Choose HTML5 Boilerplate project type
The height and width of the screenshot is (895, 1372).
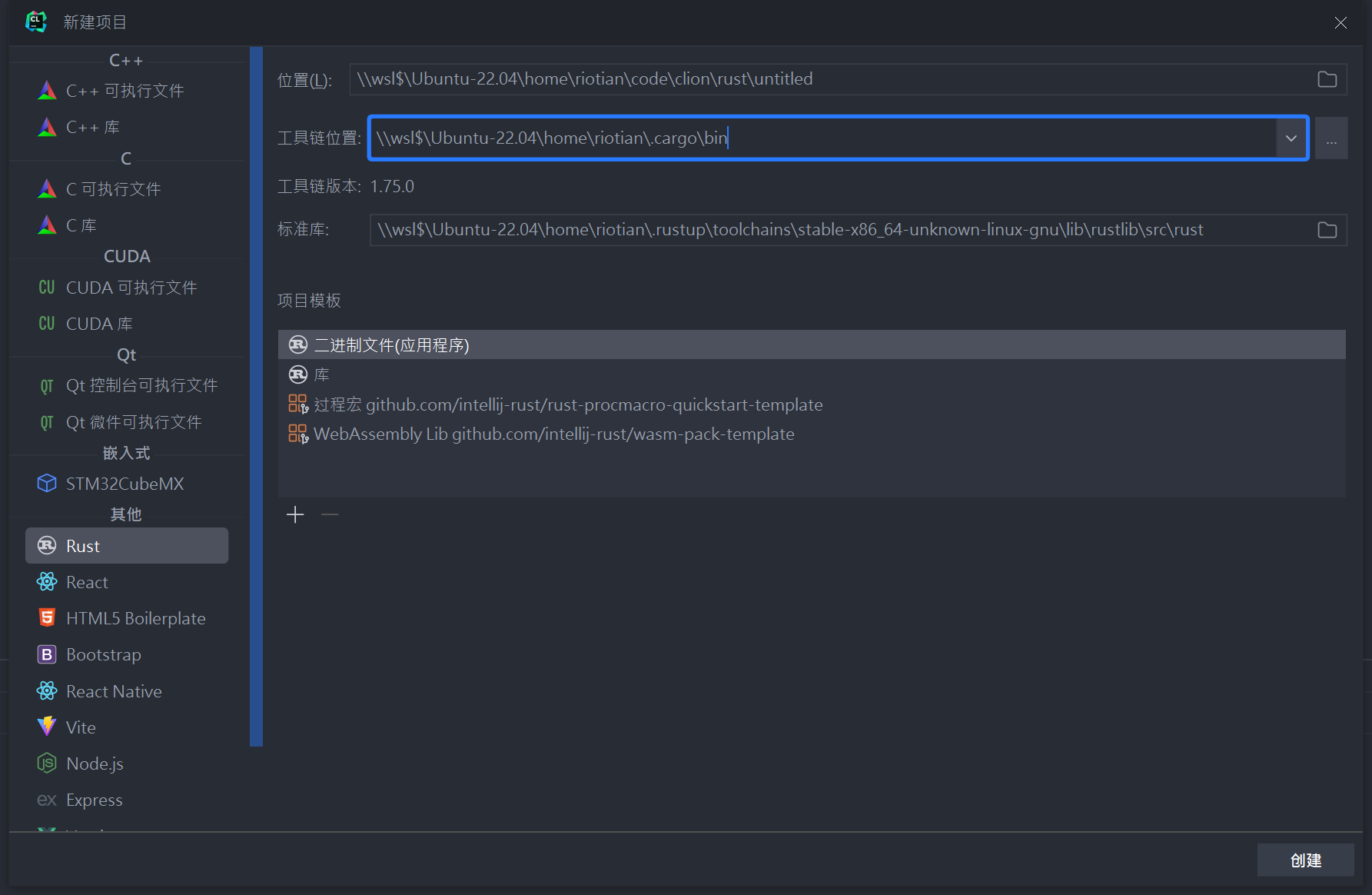[127, 618]
